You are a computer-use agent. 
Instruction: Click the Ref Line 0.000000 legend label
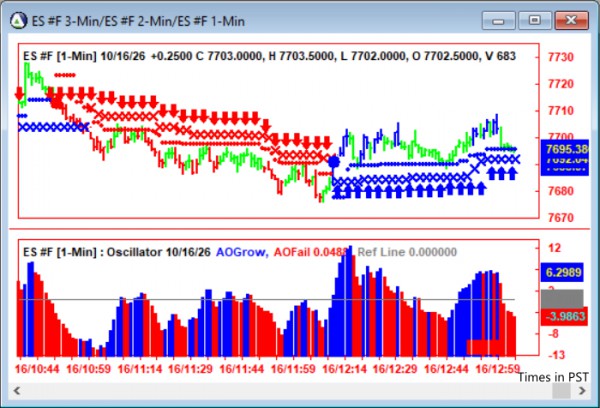[407, 252]
